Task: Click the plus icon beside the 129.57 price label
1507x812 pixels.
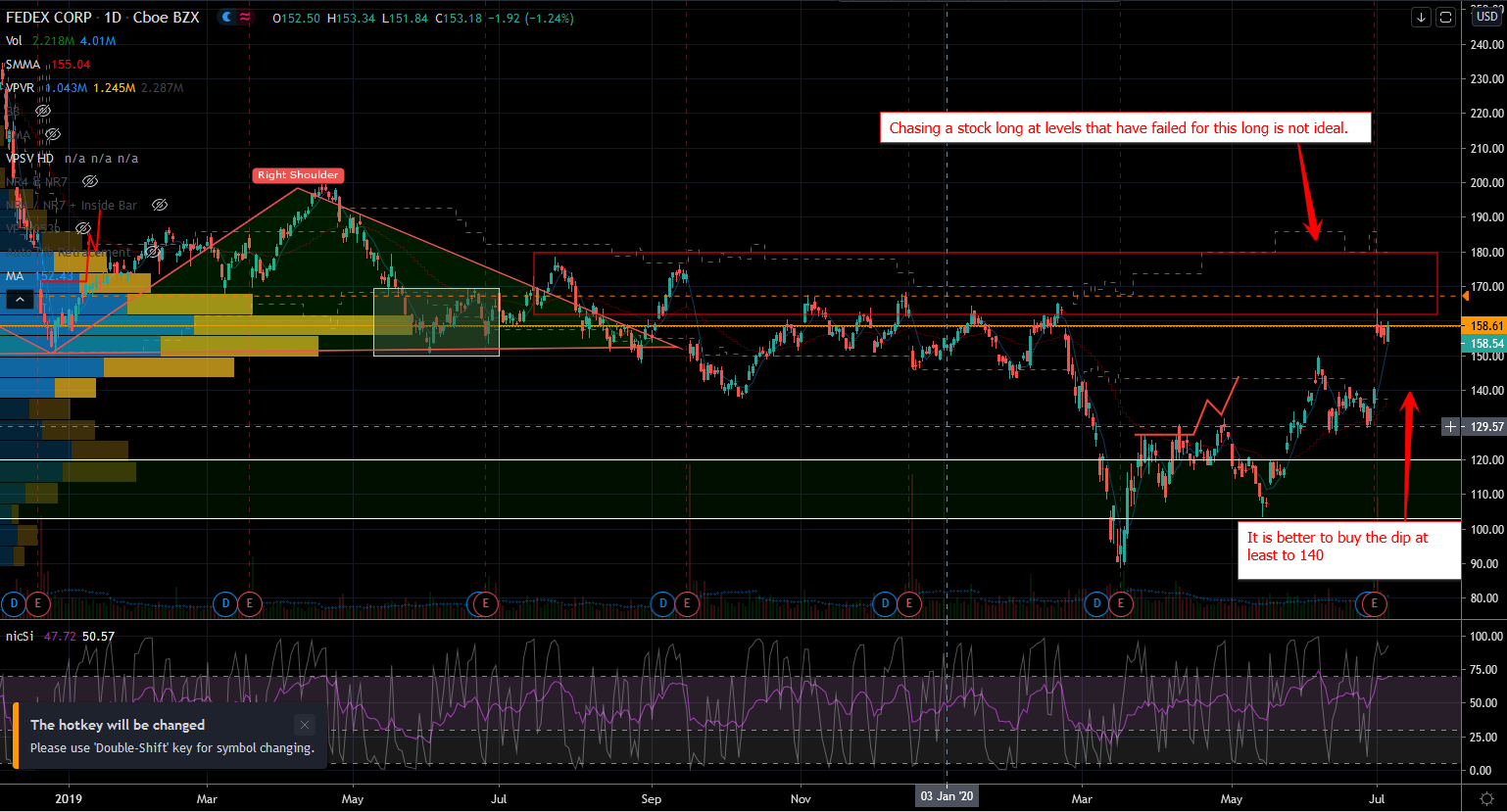Action: pos(1450,426)
